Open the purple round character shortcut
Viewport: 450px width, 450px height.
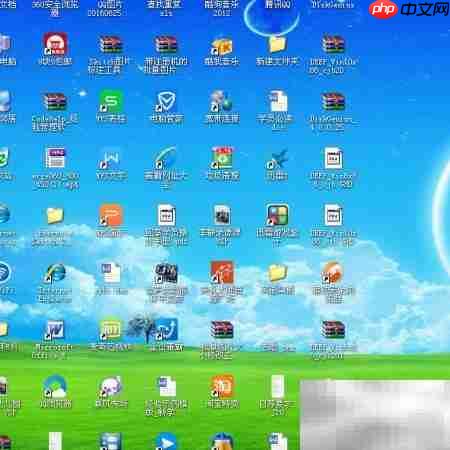click(111, 387)
